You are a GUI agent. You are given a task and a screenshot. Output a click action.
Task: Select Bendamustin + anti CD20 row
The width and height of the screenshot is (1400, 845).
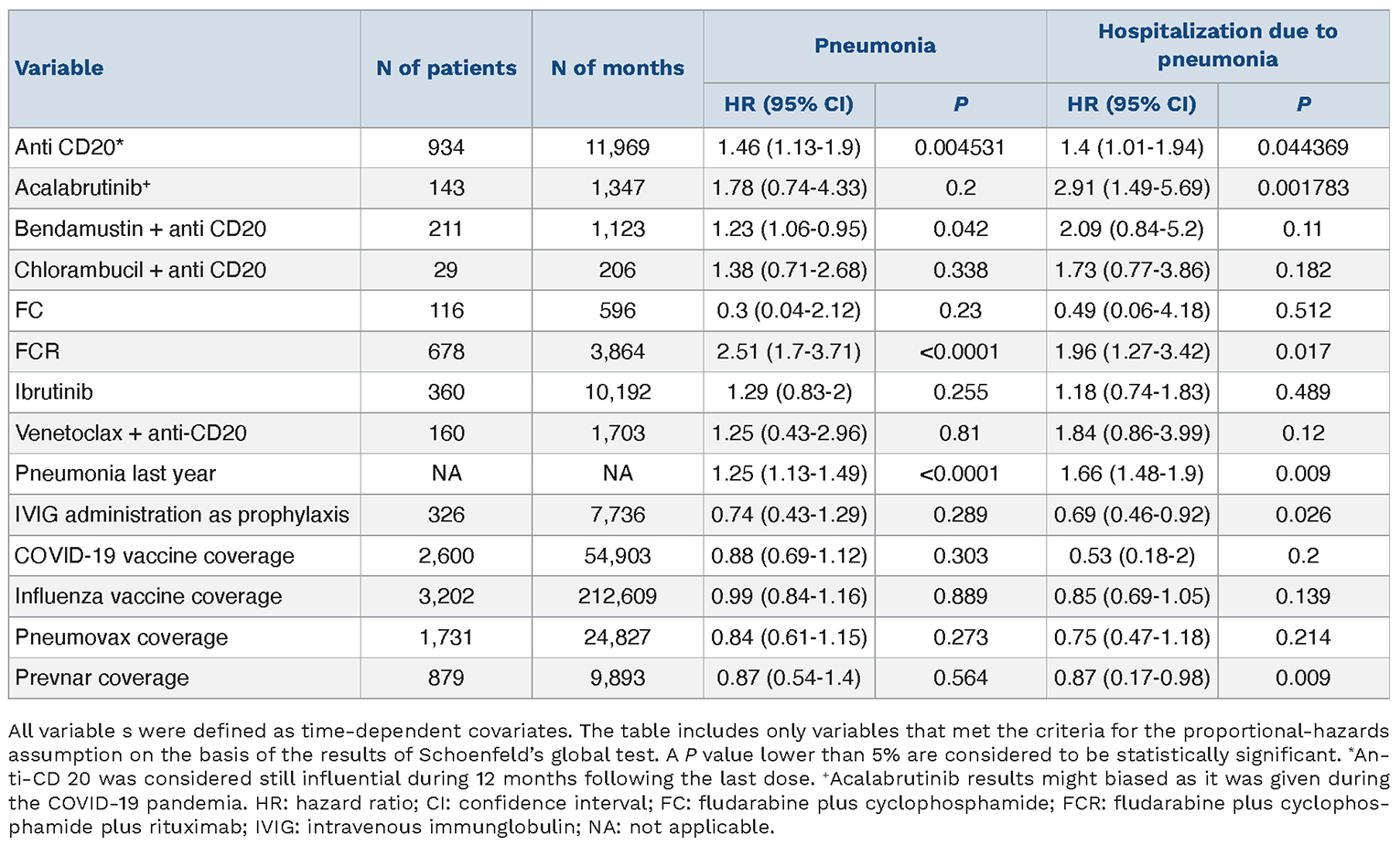(140, 229)
